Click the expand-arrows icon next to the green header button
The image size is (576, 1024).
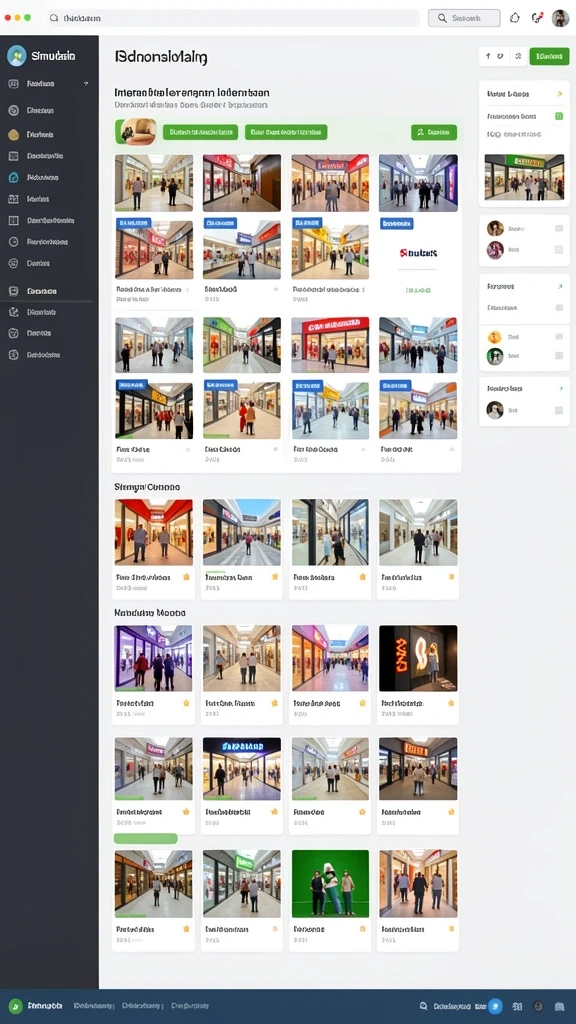click(x=518, y=56)
